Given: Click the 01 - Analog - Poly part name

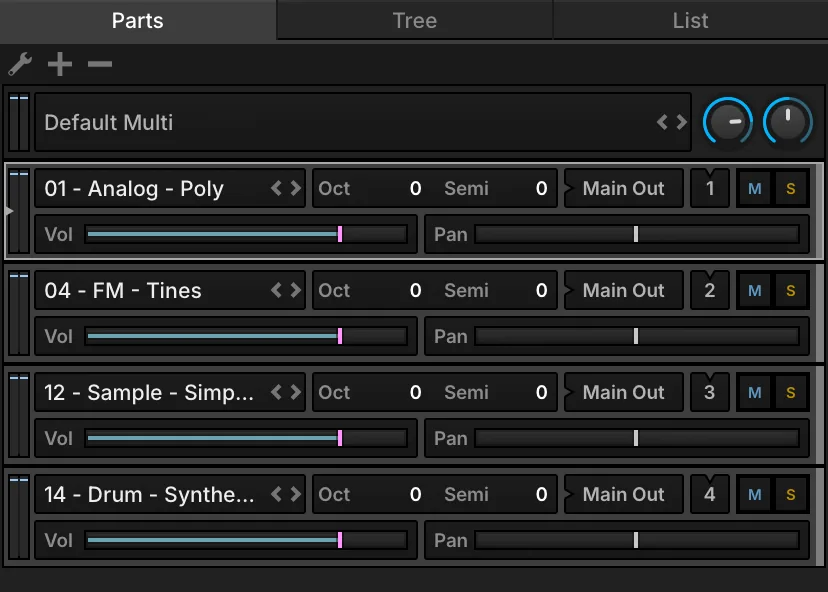Looking at the screenshot, I should [134, 189].
